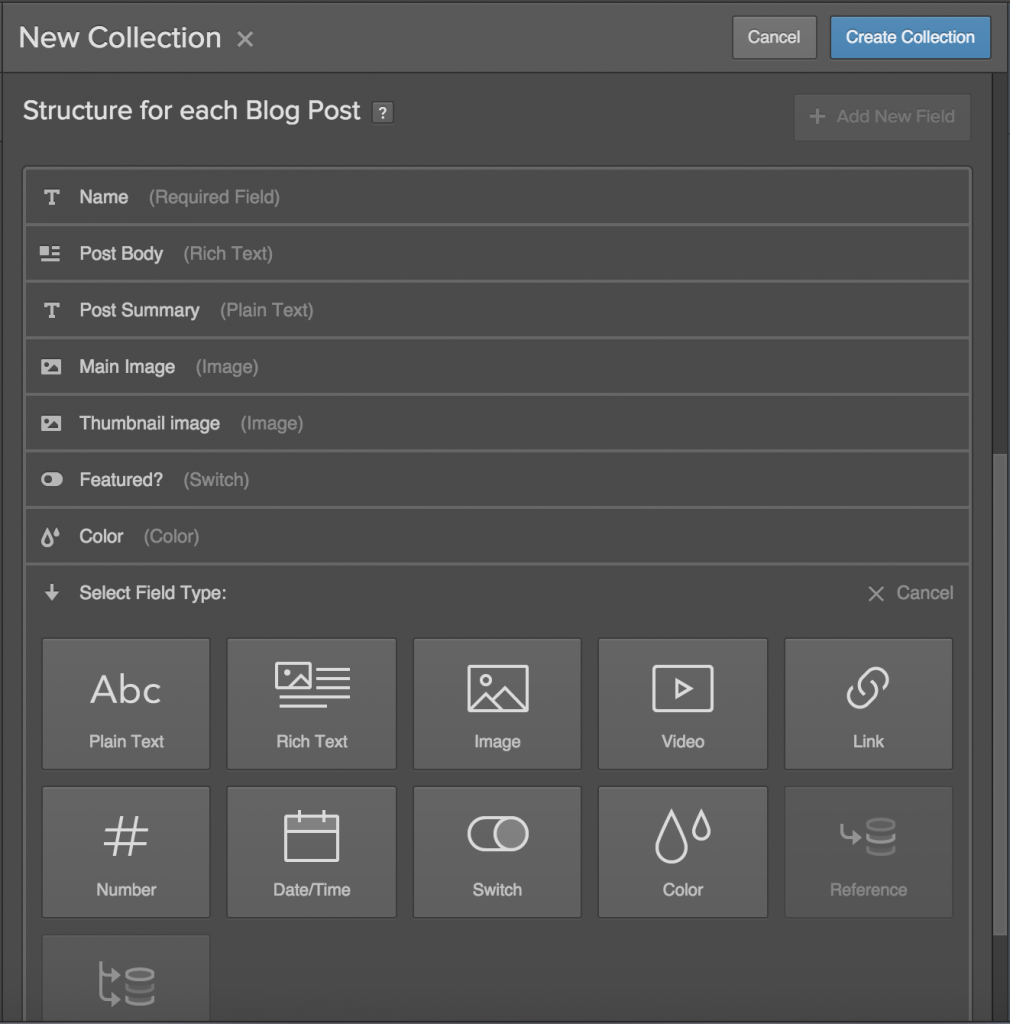1010x1024 pixels.
Task: Cancel the field type selection
Action: coord(910,592)
